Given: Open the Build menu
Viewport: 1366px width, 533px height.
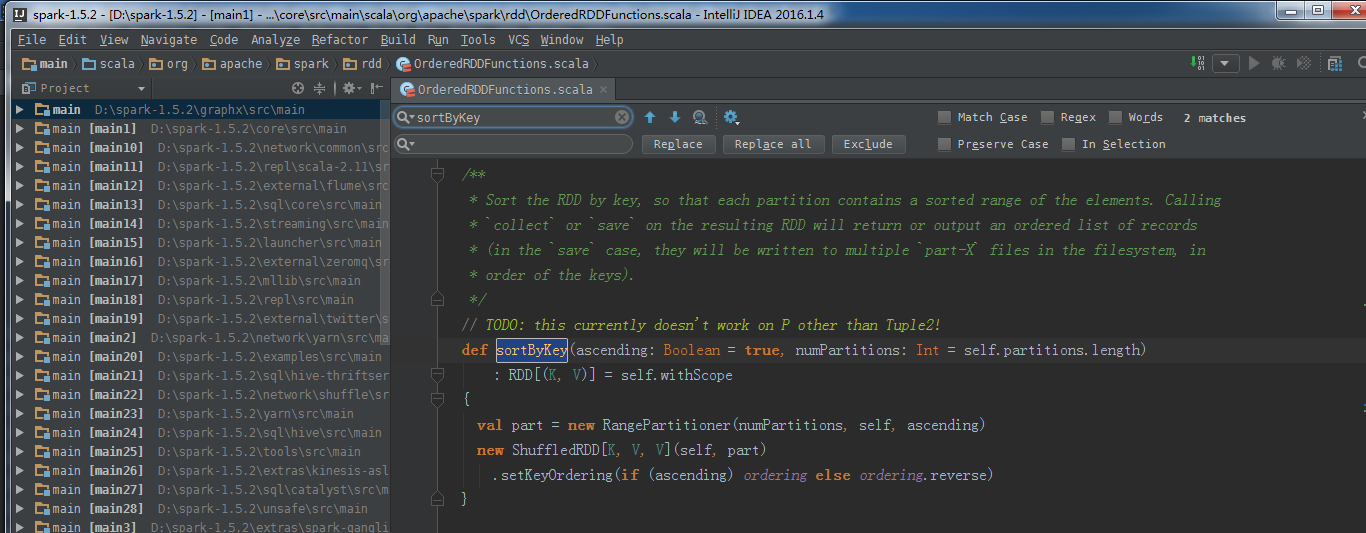Looking at the screenshot, I should (x=398, y=40).
